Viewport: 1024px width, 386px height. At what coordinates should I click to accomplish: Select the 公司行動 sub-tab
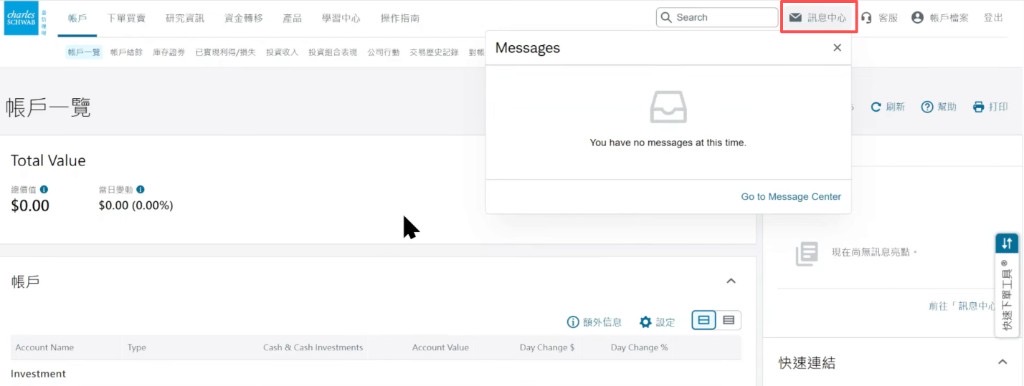click(383, 52)
